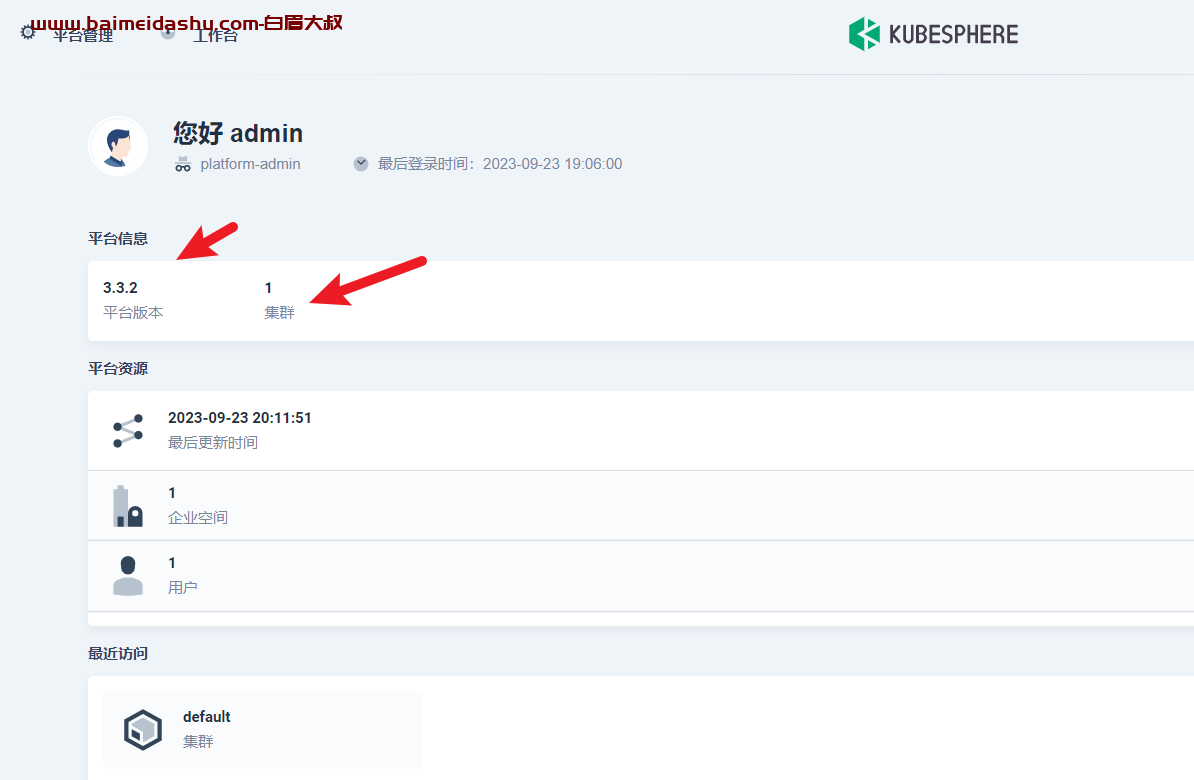The height and width of the screenshot is (780, 1194).
Task: Click the platform version 3.3.2 entry
Action: click(x=133, y=300)
